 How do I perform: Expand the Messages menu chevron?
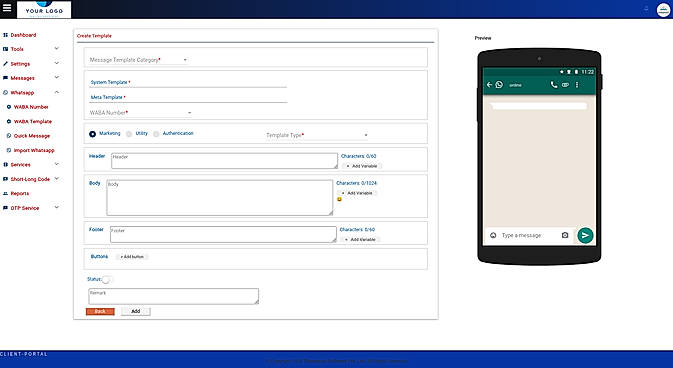point(57,78)
